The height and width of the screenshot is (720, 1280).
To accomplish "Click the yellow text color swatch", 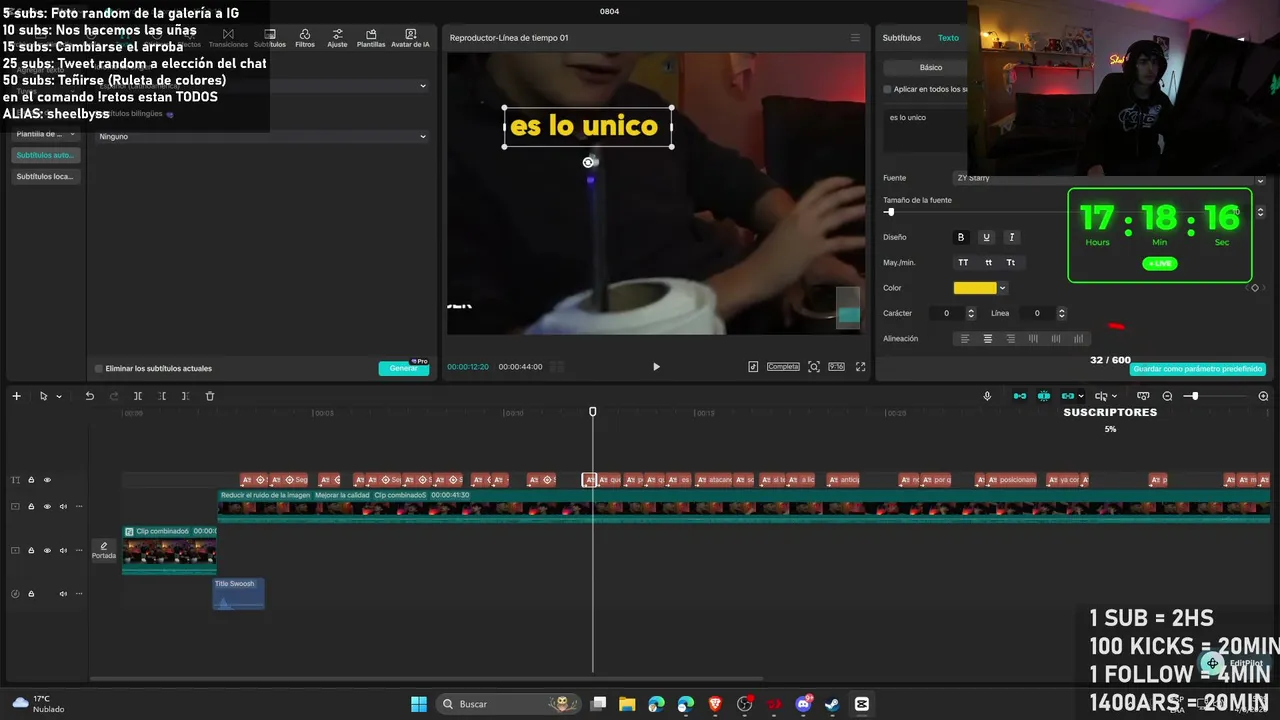I will pos(975,288).
